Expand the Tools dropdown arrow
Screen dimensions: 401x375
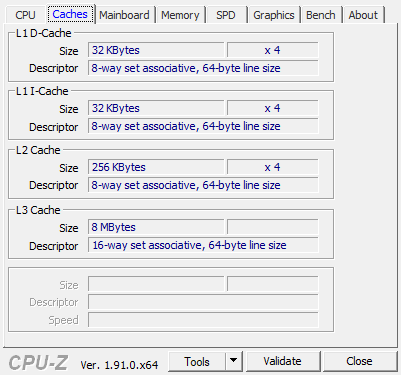234,361
